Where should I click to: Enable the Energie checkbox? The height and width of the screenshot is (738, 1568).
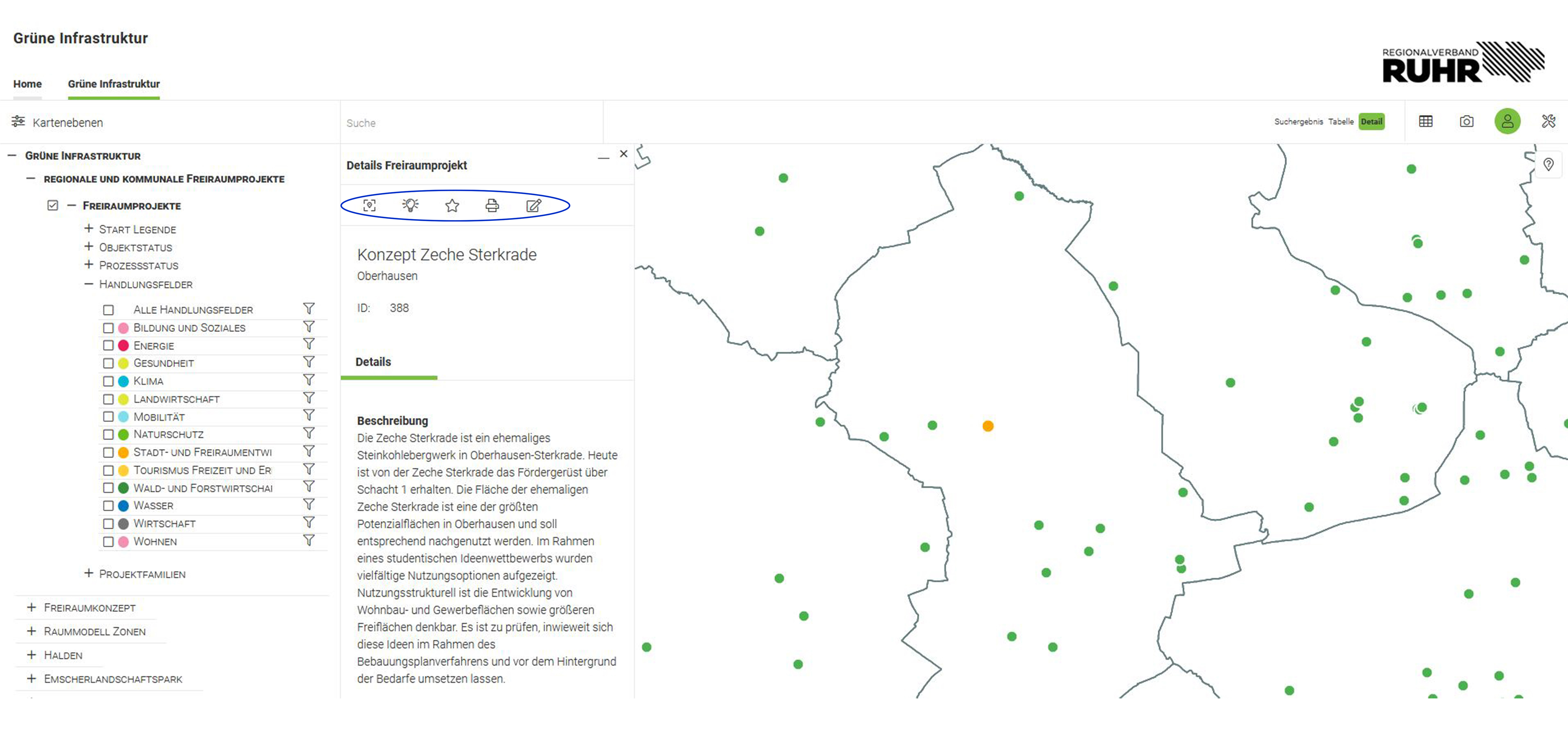[108, 346]
